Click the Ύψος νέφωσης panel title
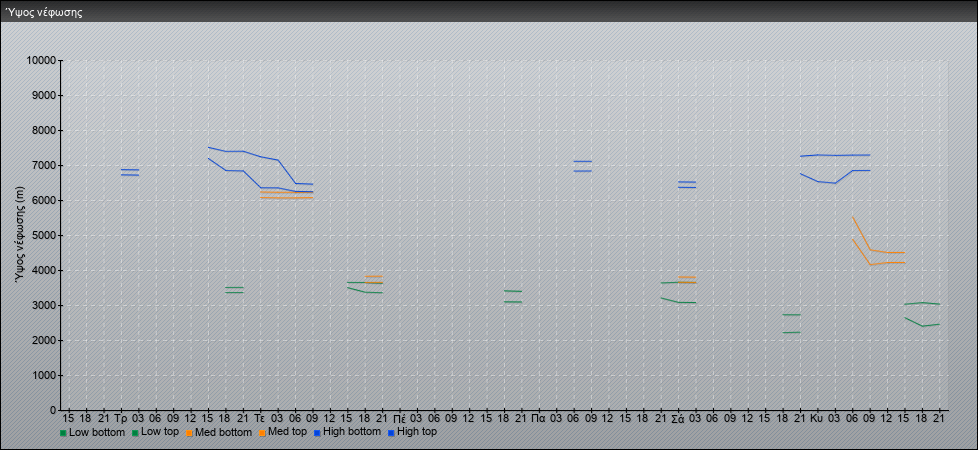 tap(44, 12)
